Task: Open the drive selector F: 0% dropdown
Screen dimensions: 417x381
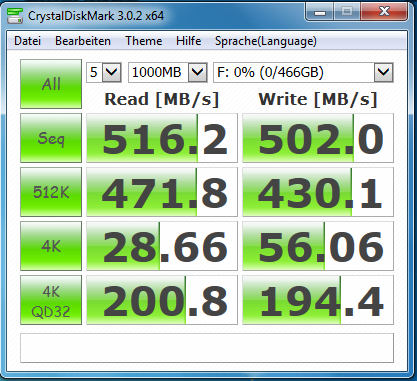Action: (x=303, y=72)
